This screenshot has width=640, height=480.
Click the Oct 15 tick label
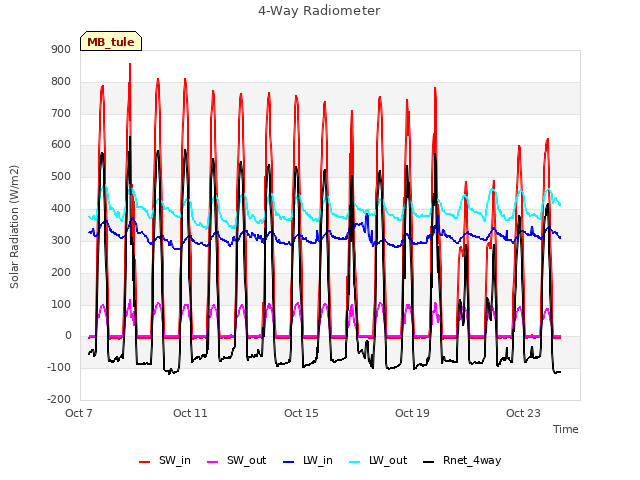pos(301,413)
